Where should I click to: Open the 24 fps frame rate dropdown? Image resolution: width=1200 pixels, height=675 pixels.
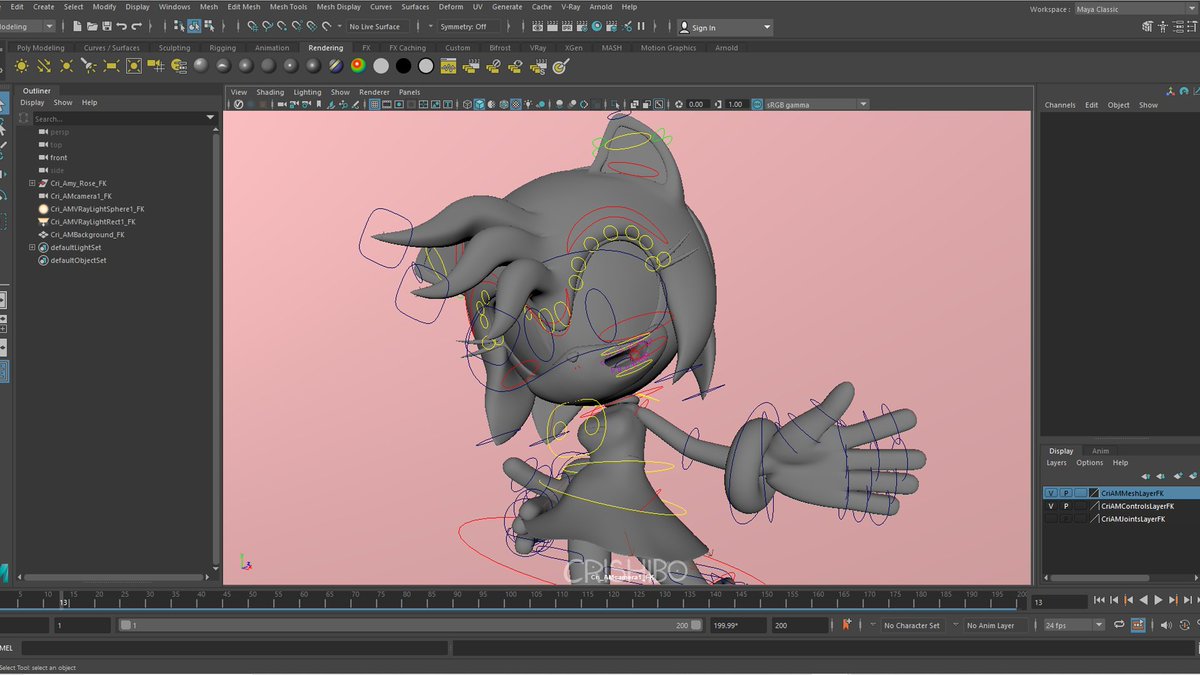pos(1073,625)
